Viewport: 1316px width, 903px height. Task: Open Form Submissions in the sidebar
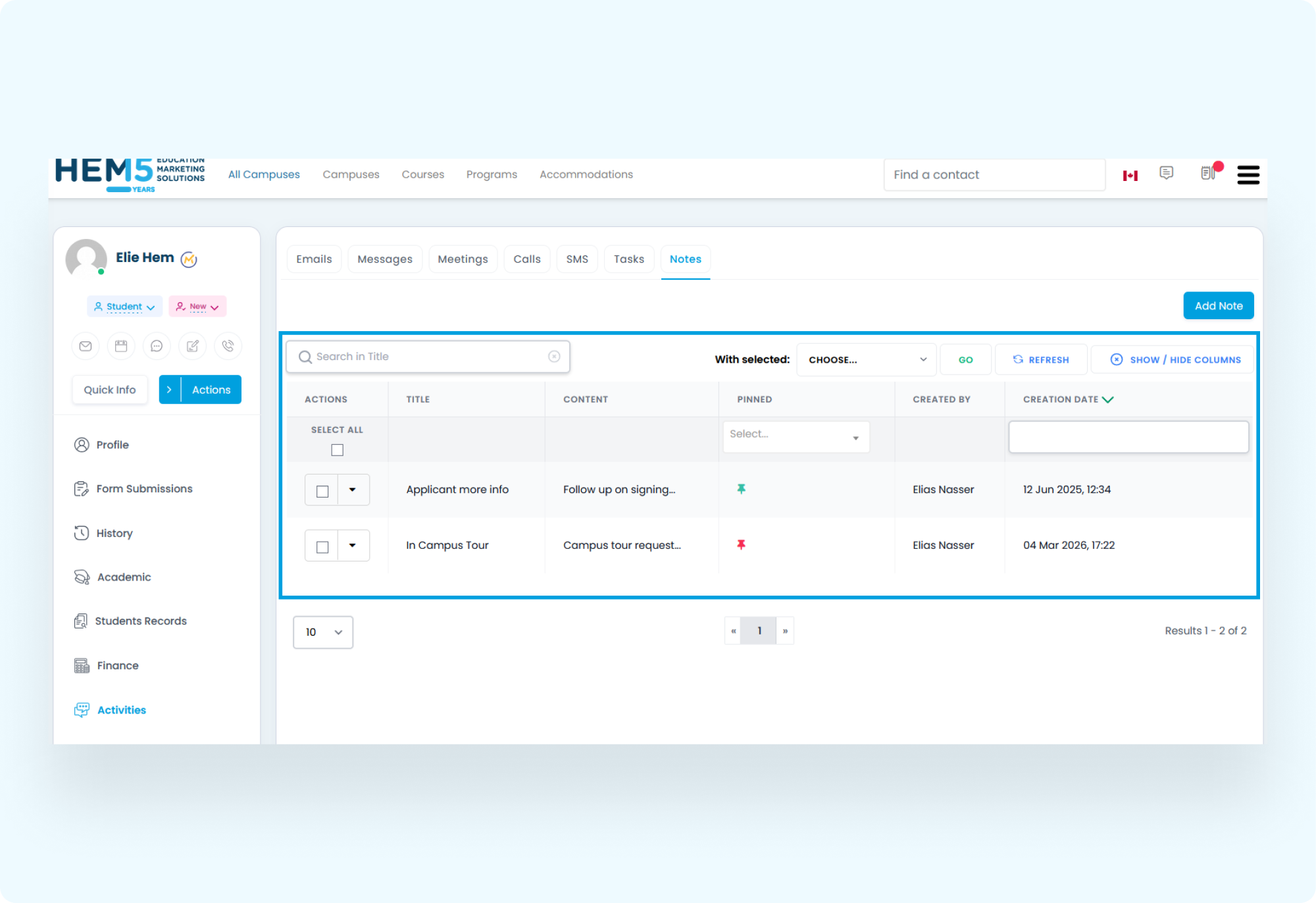point(144,489)
